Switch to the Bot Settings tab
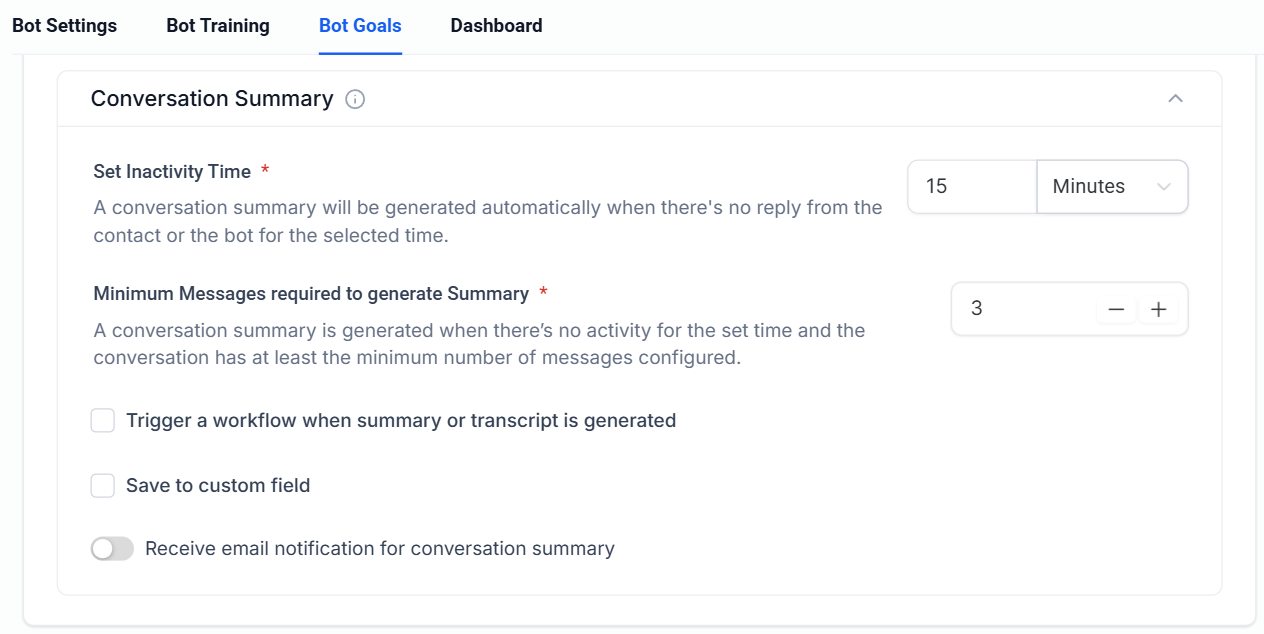Image resolution: width=1264 pixels, height=634 pixels. (64, 26)
